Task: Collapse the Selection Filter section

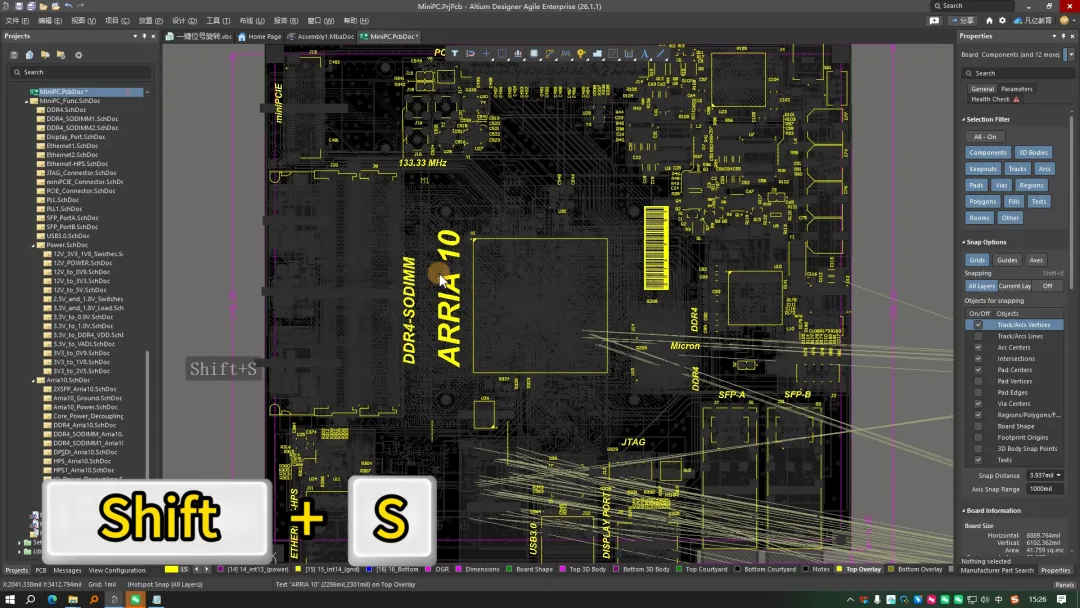Action: tap(964, 119)
